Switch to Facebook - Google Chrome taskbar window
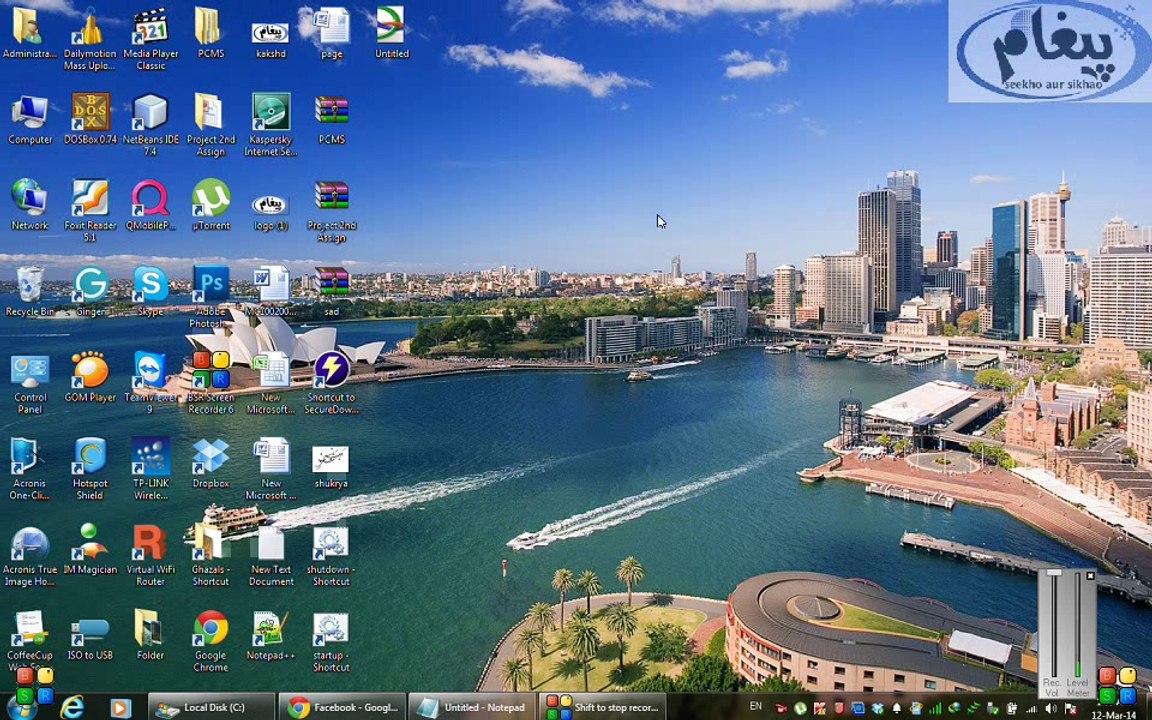The image size is (1152, 720). 342,708
